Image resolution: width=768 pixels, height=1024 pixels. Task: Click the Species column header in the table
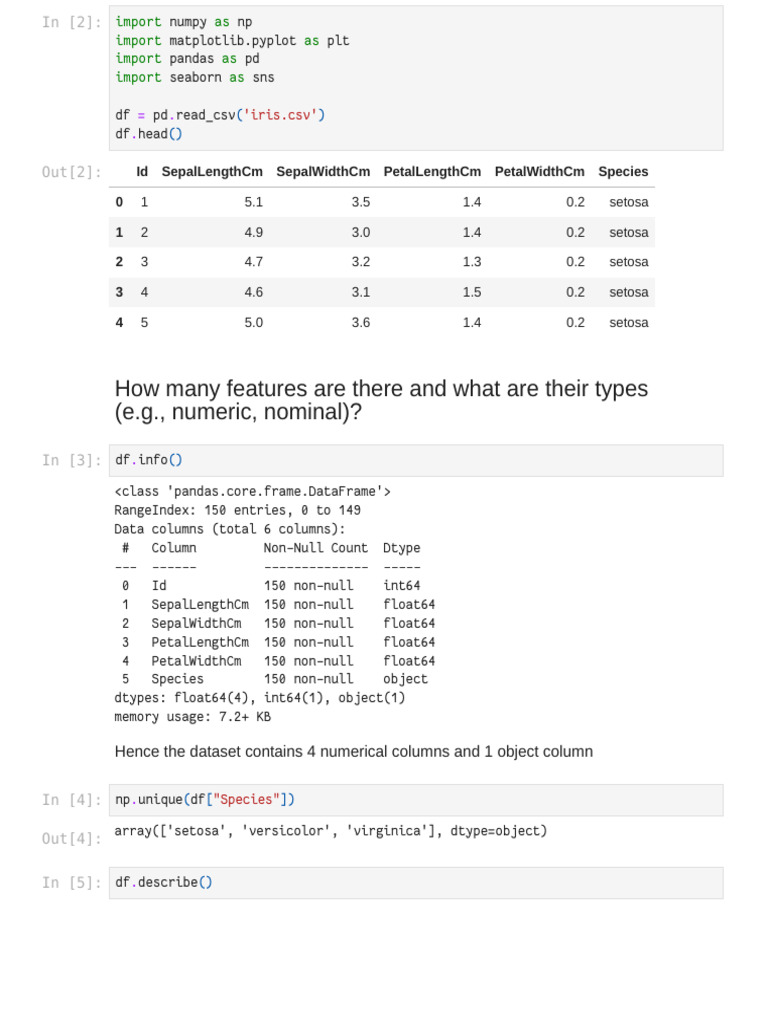point(623,172)
